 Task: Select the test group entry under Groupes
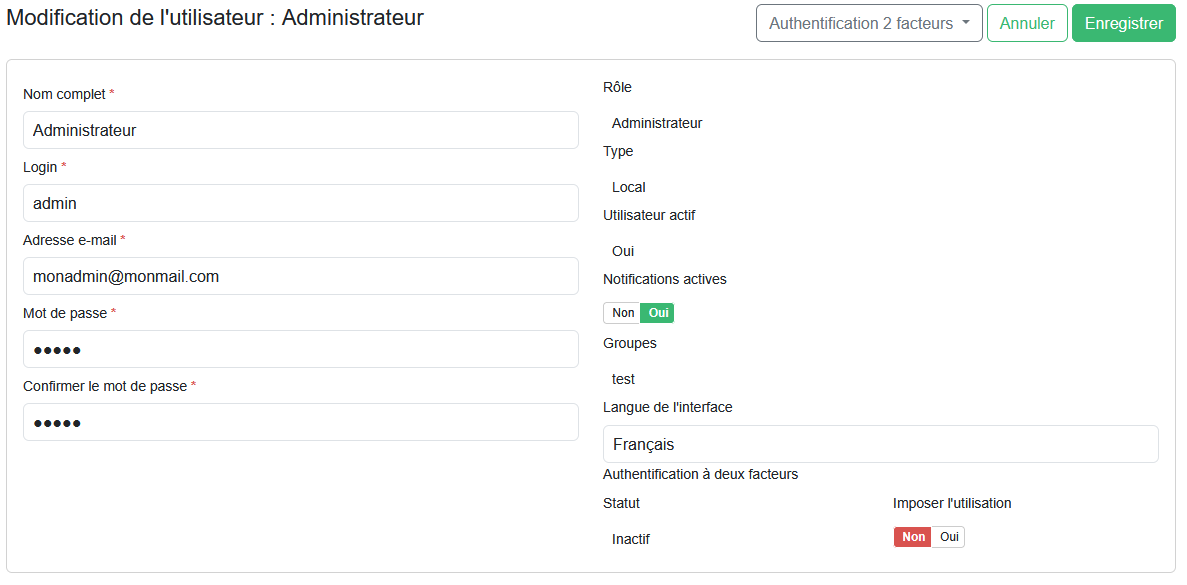pyautogui.click(x=623, y=379)
